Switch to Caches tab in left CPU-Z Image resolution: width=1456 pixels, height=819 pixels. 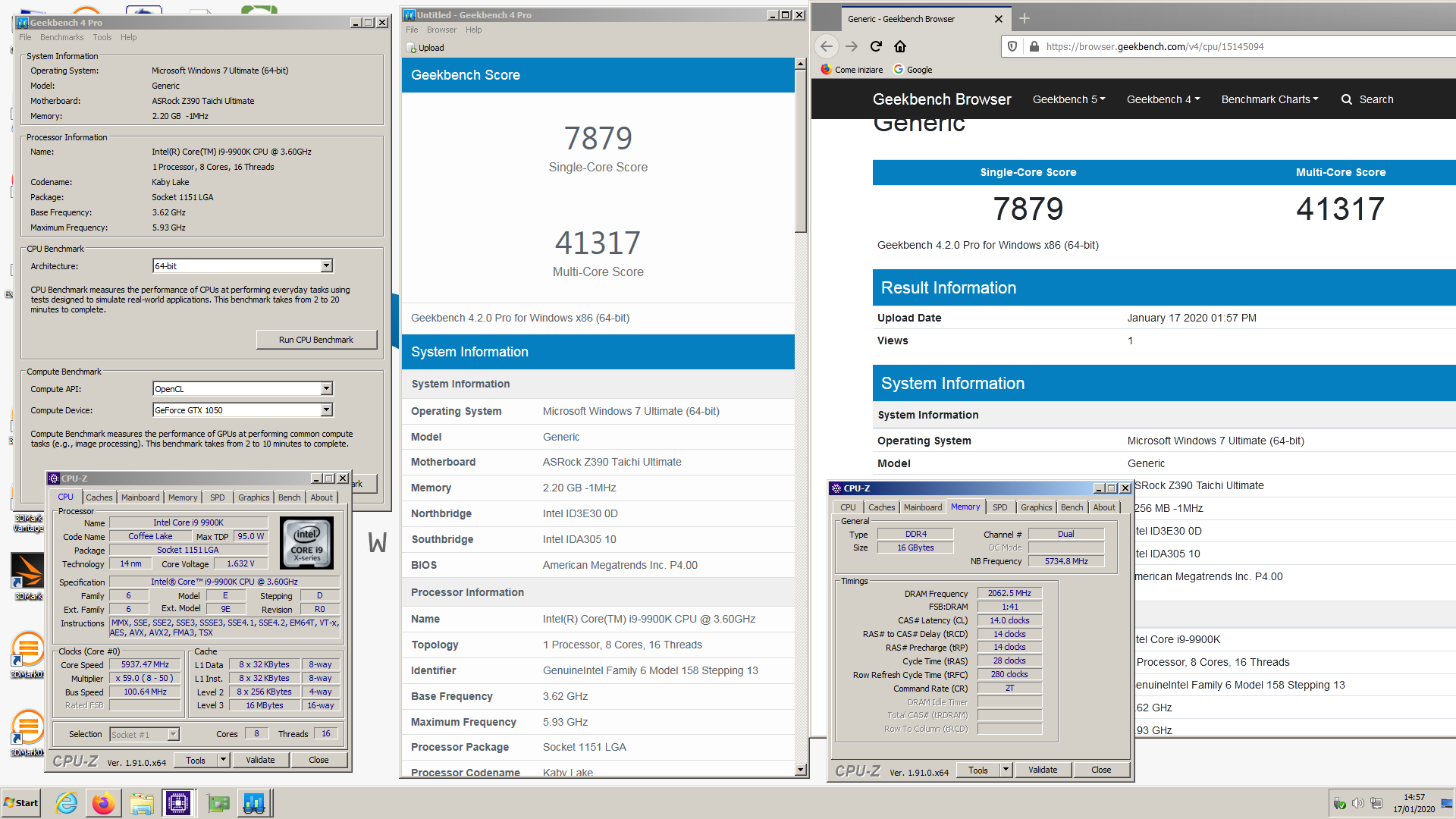click(99, 497)
